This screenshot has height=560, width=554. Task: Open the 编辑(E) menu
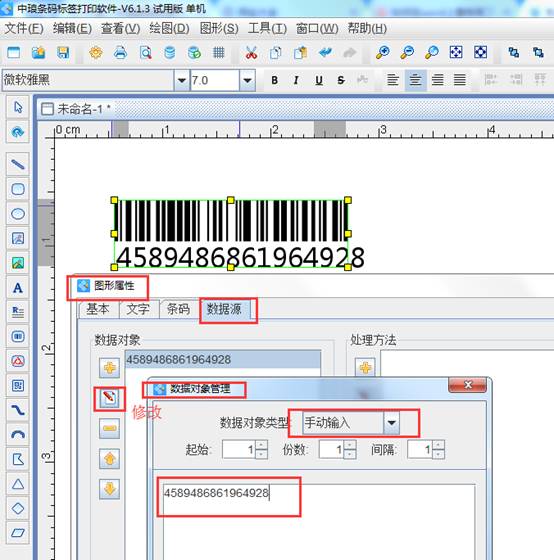[x=73, y=28]
